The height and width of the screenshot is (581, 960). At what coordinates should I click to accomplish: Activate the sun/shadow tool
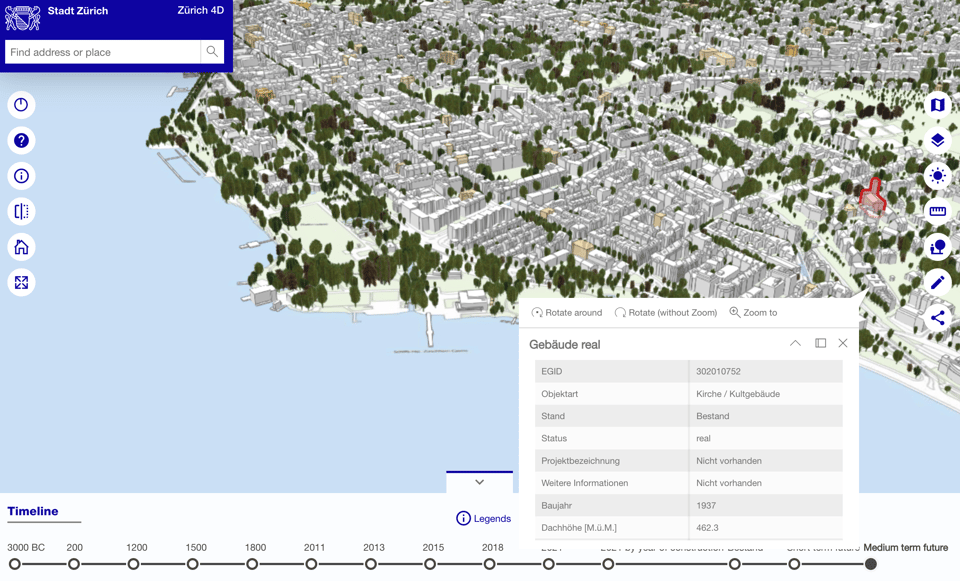click(x=937, y=176)
